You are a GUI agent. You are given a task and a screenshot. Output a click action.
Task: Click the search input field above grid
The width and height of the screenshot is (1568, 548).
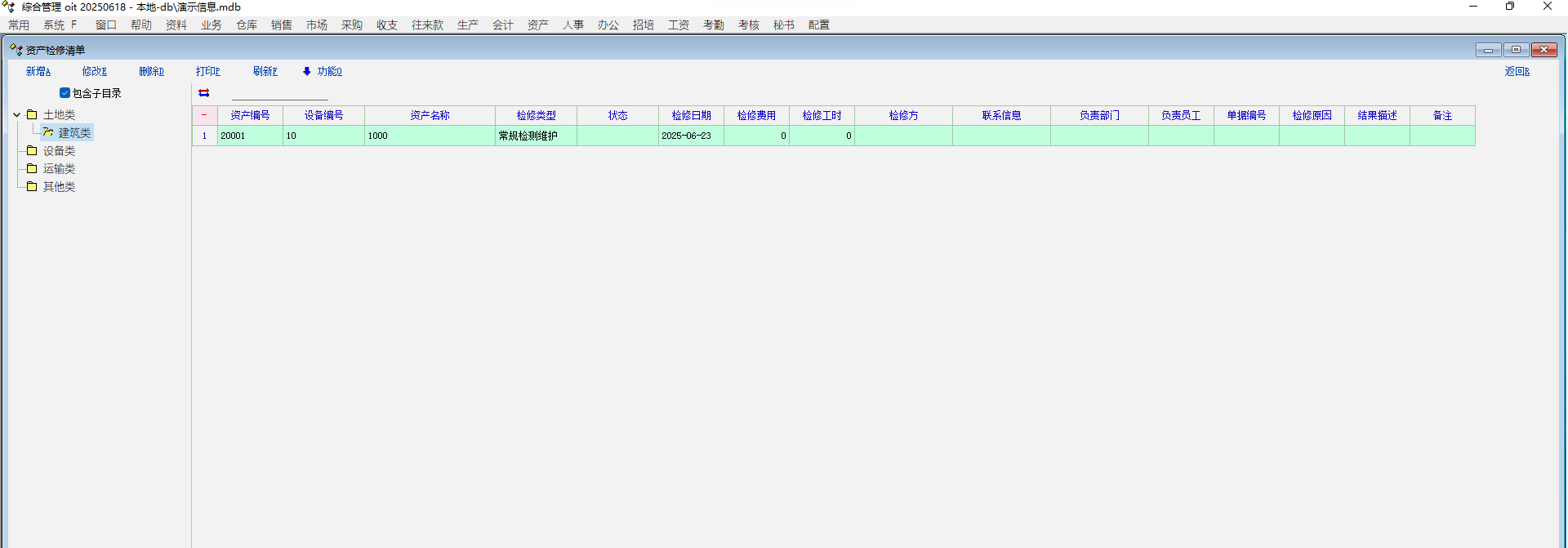(x=279, y=93)
